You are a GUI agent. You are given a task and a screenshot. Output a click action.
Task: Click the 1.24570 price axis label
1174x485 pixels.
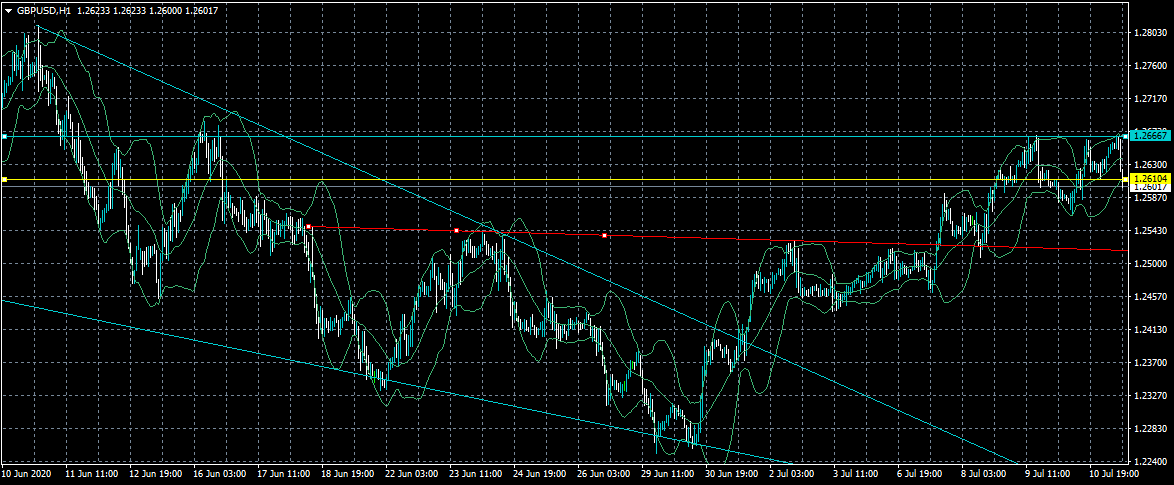1150,296
